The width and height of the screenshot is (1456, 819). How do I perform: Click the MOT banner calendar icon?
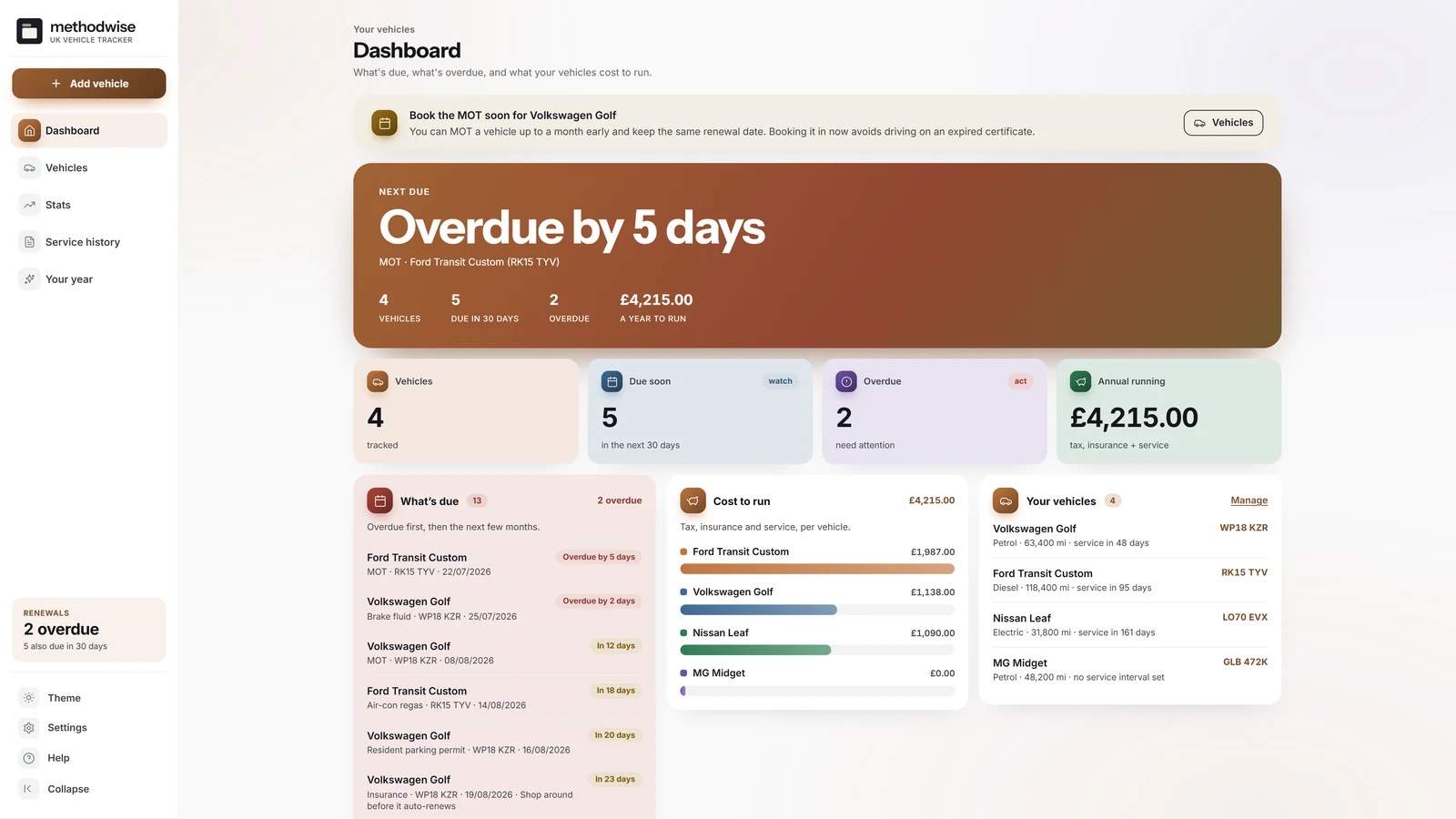pyautogui.click(x=385, y=123)
